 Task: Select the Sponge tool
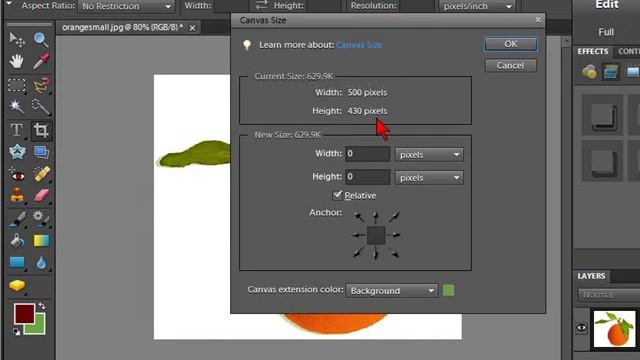click(17, 286)
